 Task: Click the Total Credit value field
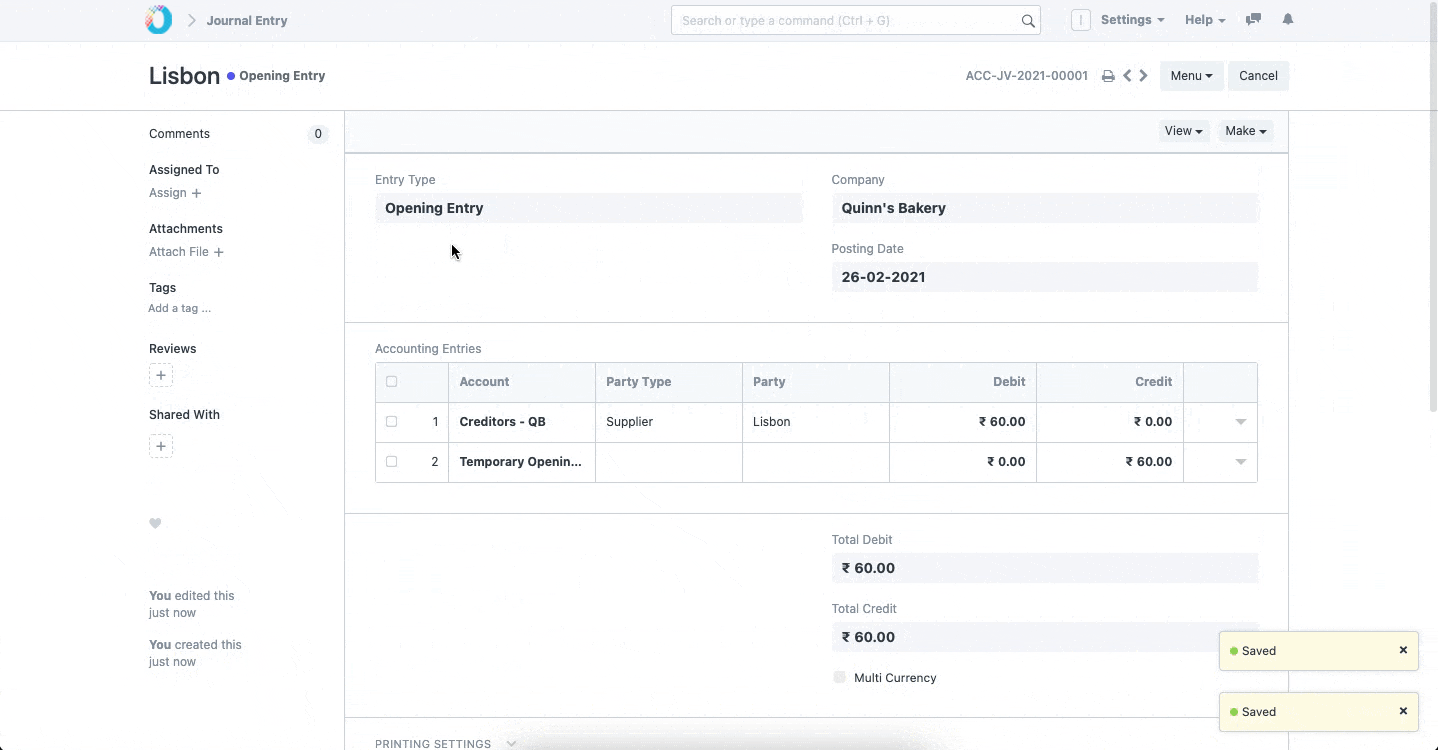[1045, 637]
